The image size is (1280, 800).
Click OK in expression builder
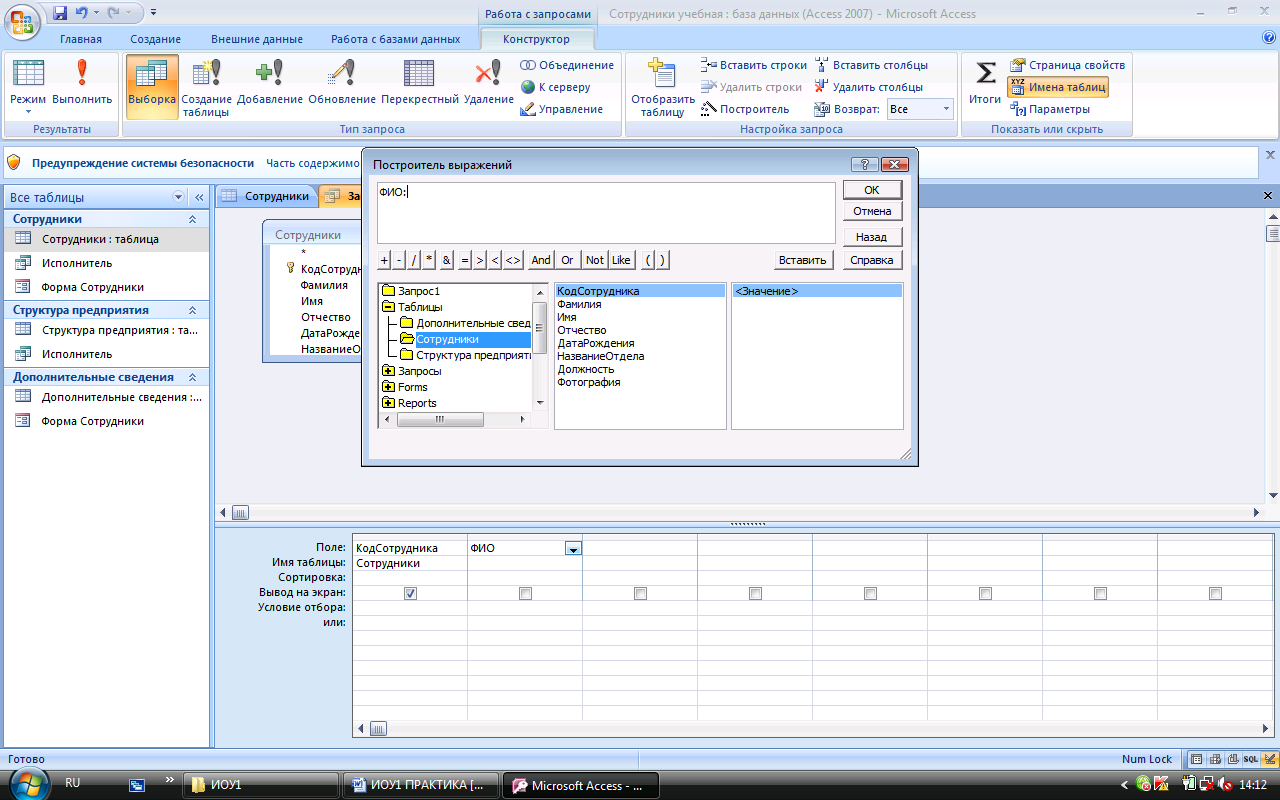click(872, 189)
